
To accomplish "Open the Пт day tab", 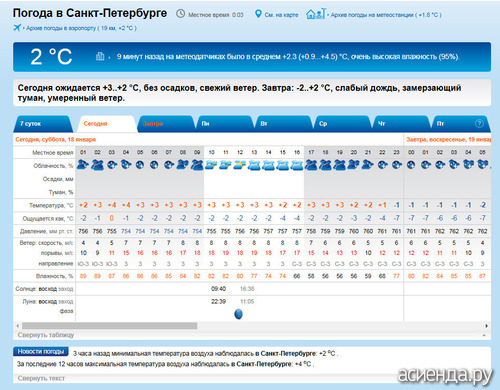I will (460, 124).
